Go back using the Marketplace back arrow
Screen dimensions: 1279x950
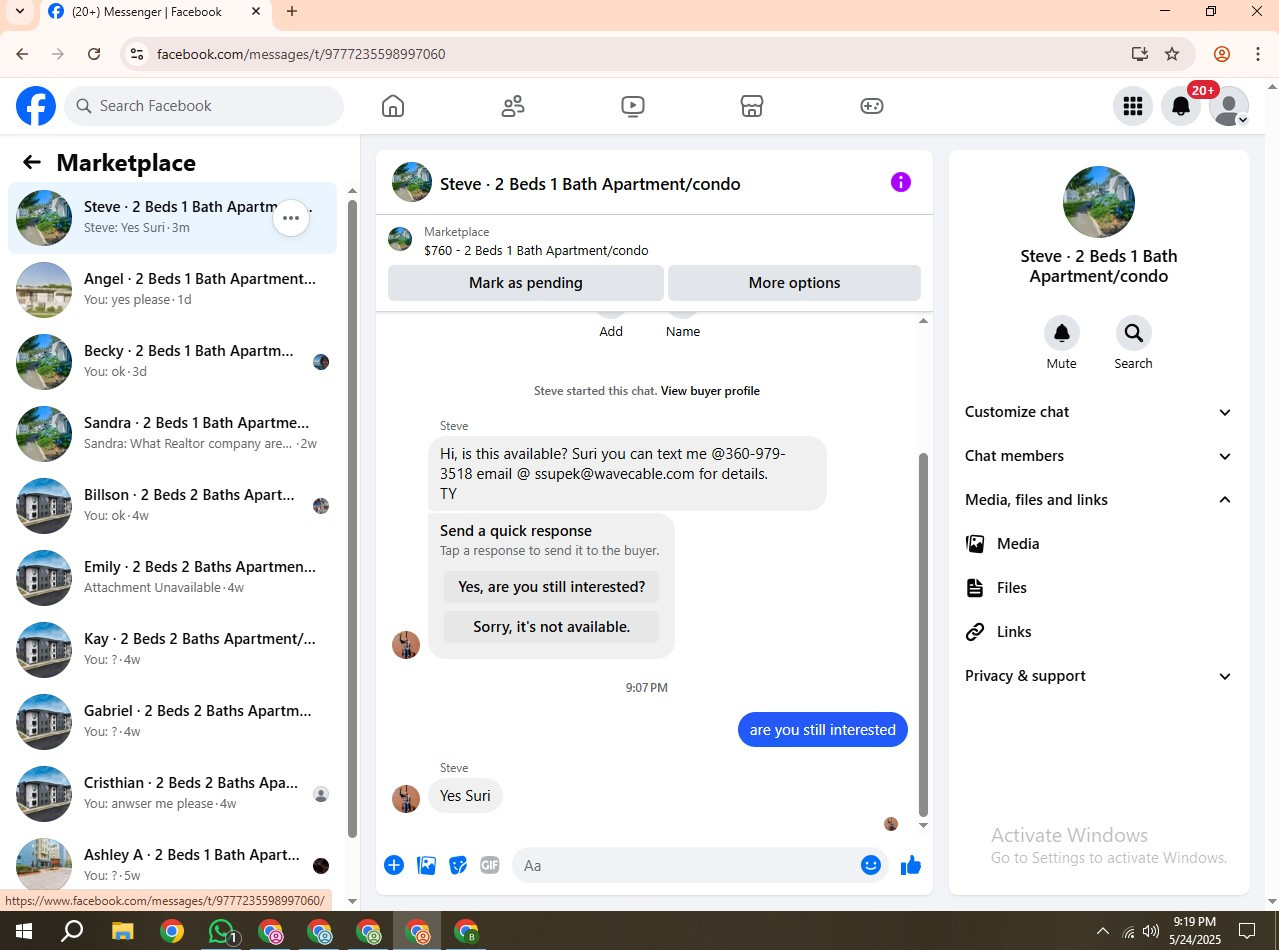pos(32,163)
